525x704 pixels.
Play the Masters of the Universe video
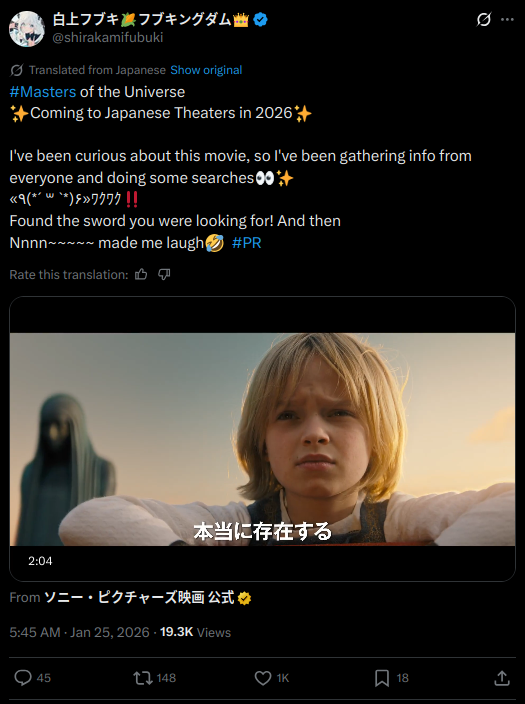point(262,439)
